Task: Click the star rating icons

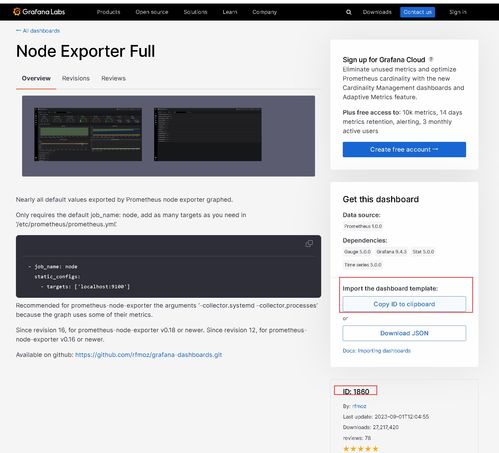Action: pos(361,449)
